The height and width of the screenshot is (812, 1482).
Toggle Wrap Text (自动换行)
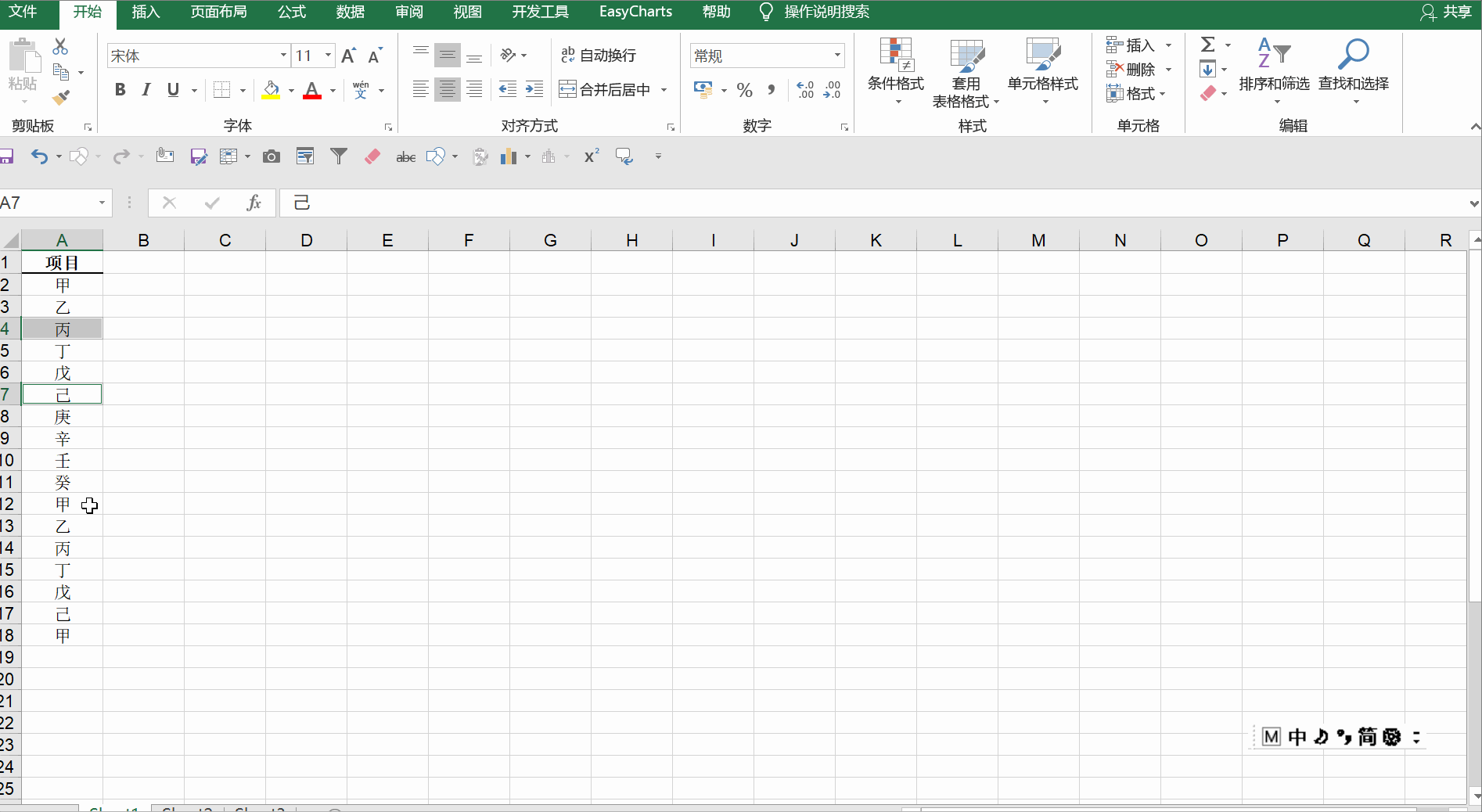point(599,55)
